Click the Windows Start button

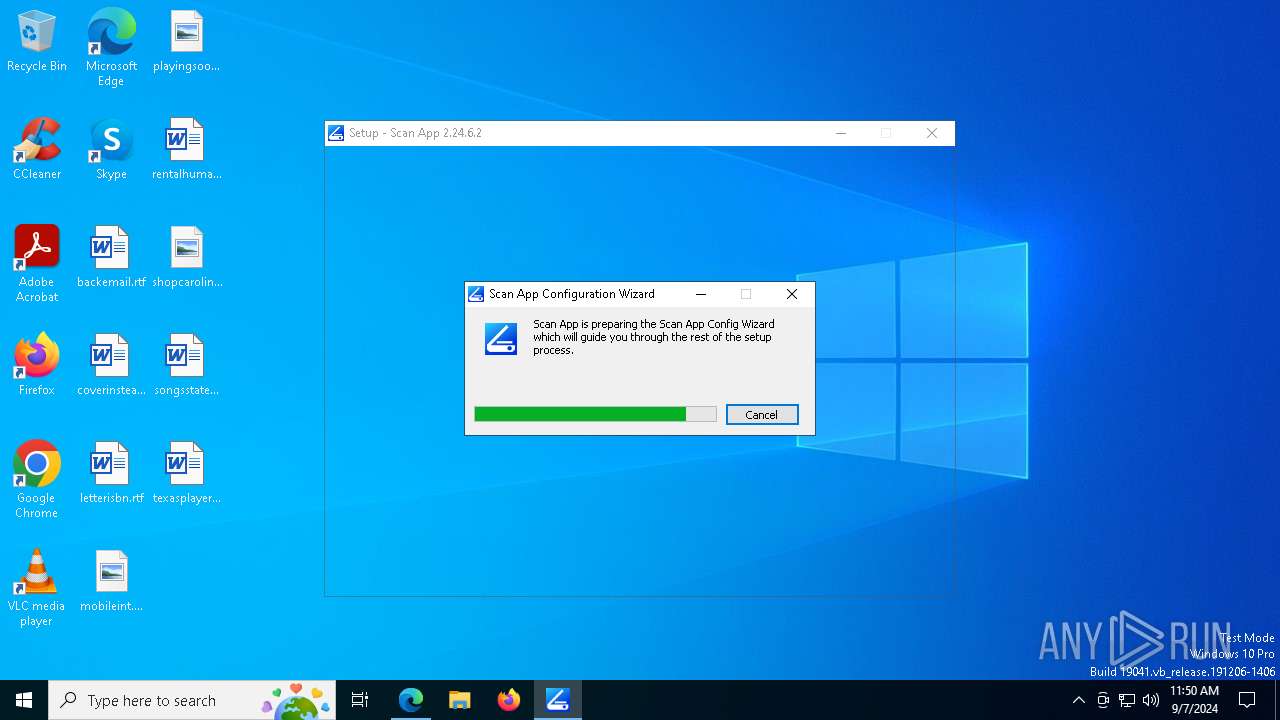(x=24, y=700)
